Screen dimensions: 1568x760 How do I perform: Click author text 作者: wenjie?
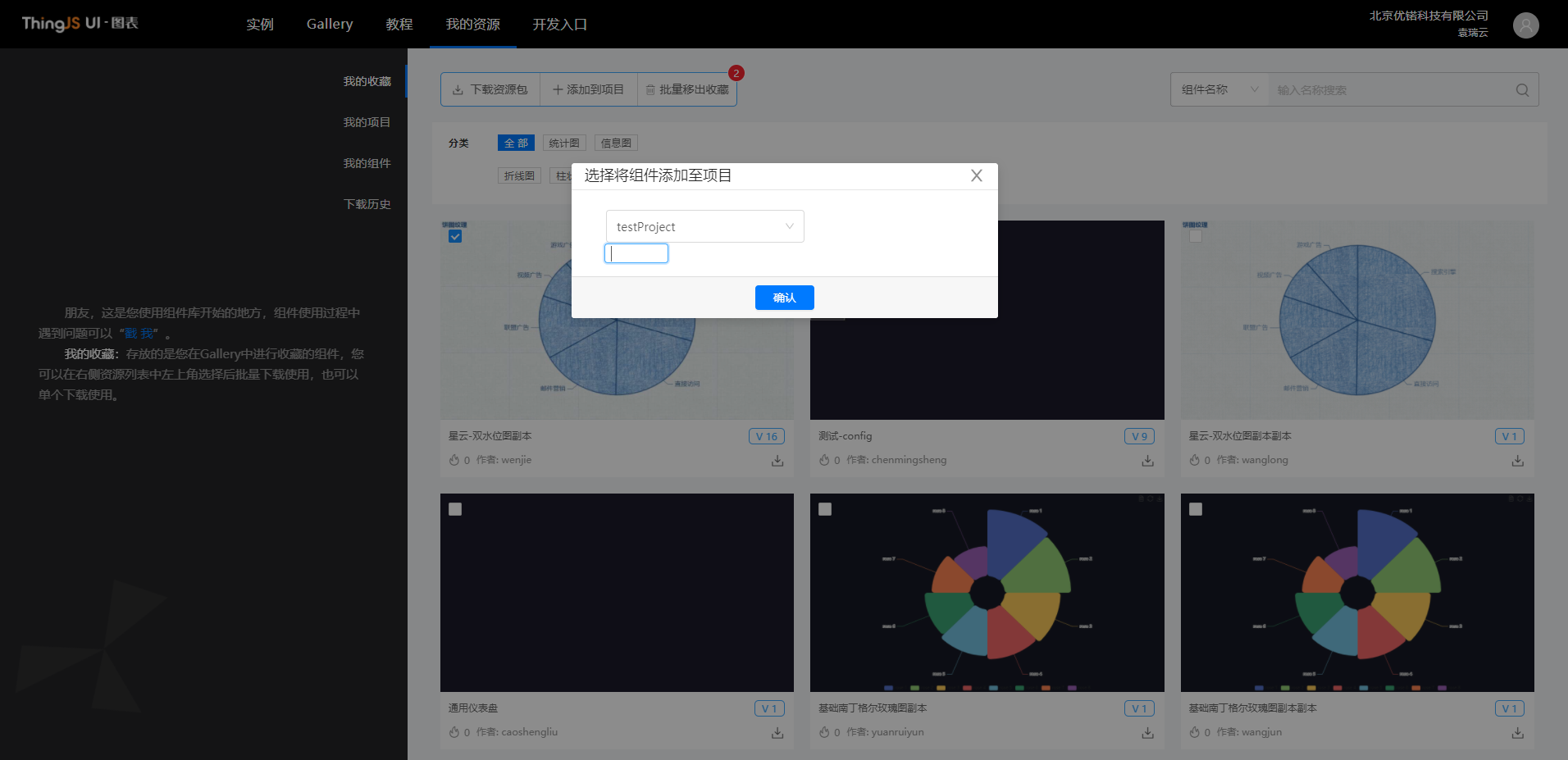click(504, 460)
